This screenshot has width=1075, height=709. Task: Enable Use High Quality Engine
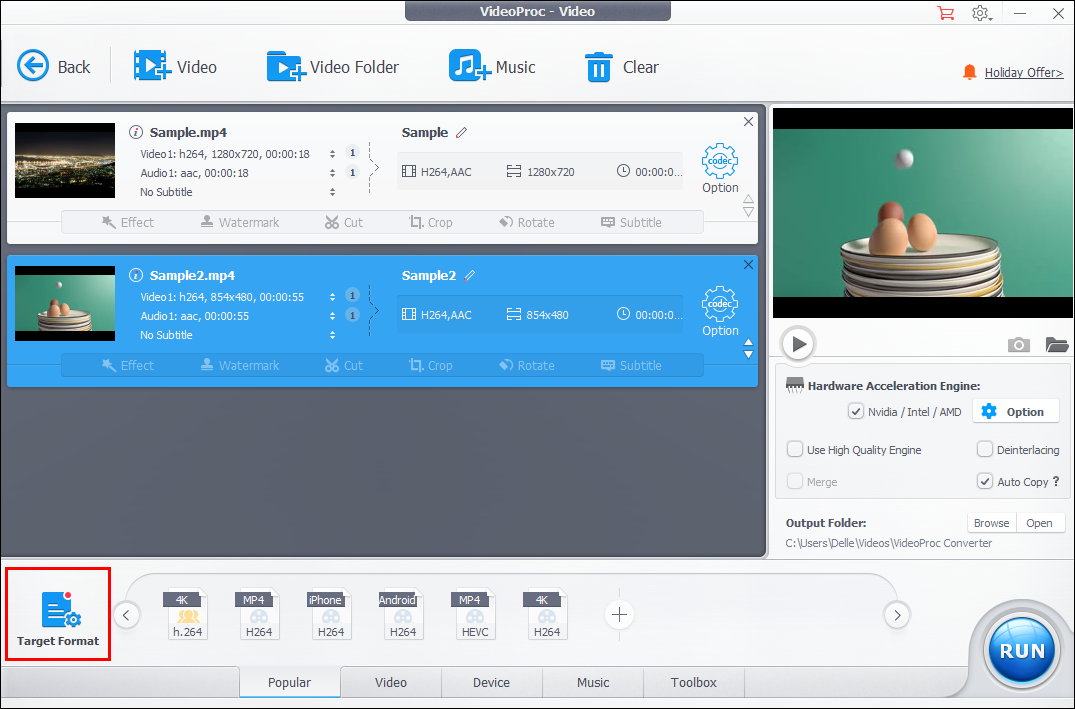795,449
